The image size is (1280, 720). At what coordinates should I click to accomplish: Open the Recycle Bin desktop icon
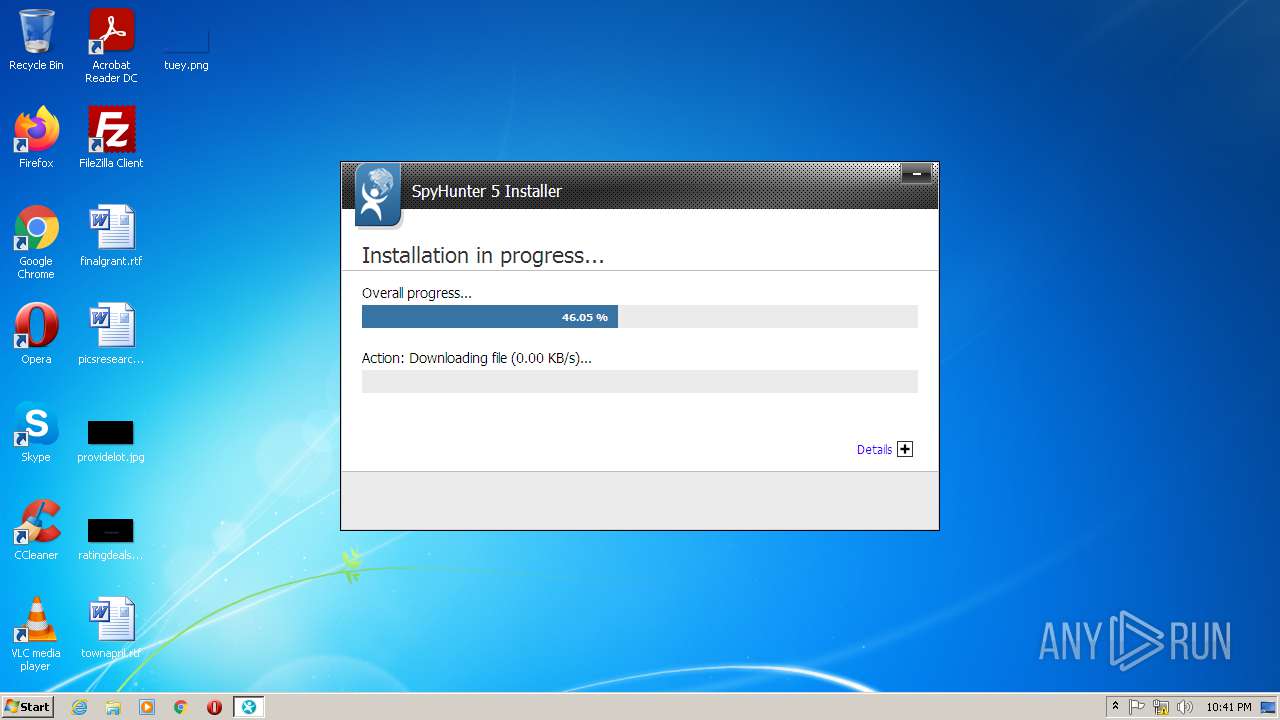point(36,40)
